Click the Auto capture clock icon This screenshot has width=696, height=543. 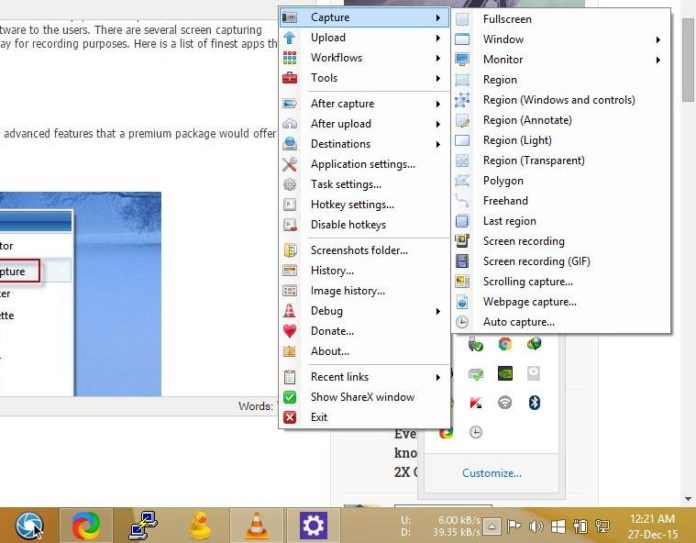[x=462, y=322]
